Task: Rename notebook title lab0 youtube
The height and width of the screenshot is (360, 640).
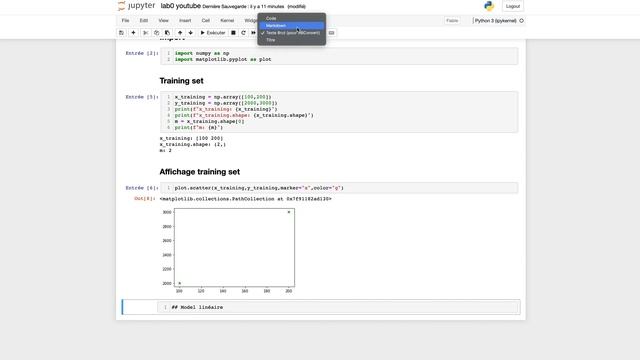Action: 180,6
